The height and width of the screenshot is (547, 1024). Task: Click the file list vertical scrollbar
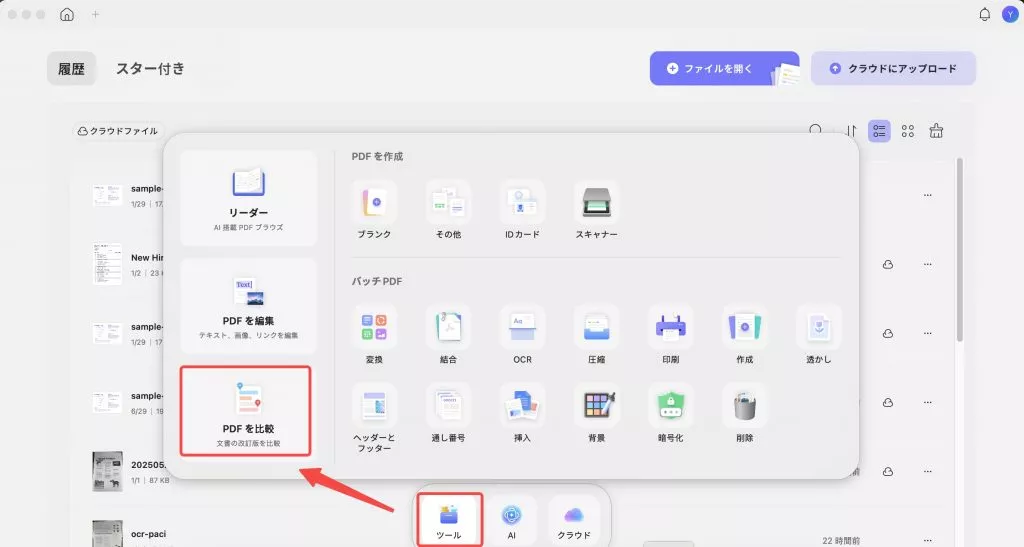[x=959, y=249]
